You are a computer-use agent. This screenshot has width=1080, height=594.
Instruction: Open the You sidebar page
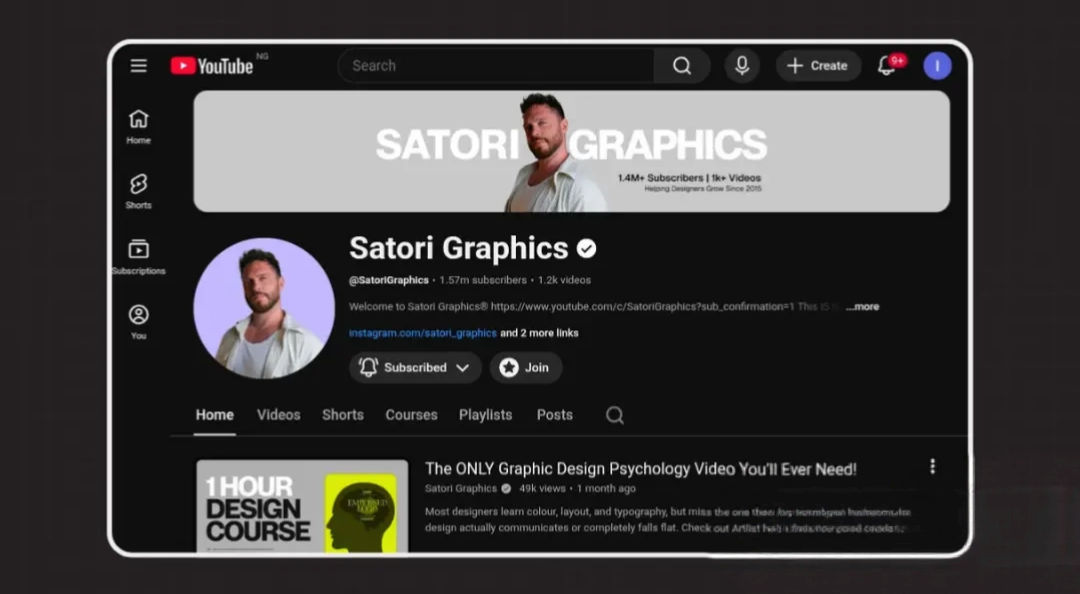138,322
